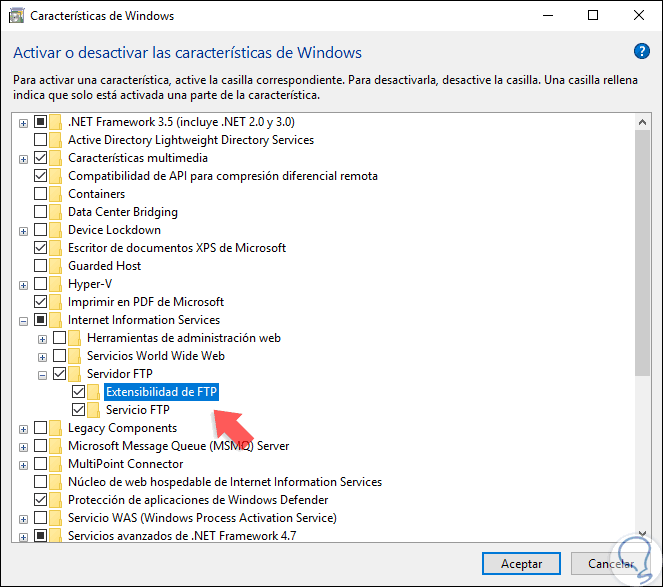The width and height of the screenshot is (663, 587).
Task: Click the Device Lockdown folder icon
Action: point(57,230)
